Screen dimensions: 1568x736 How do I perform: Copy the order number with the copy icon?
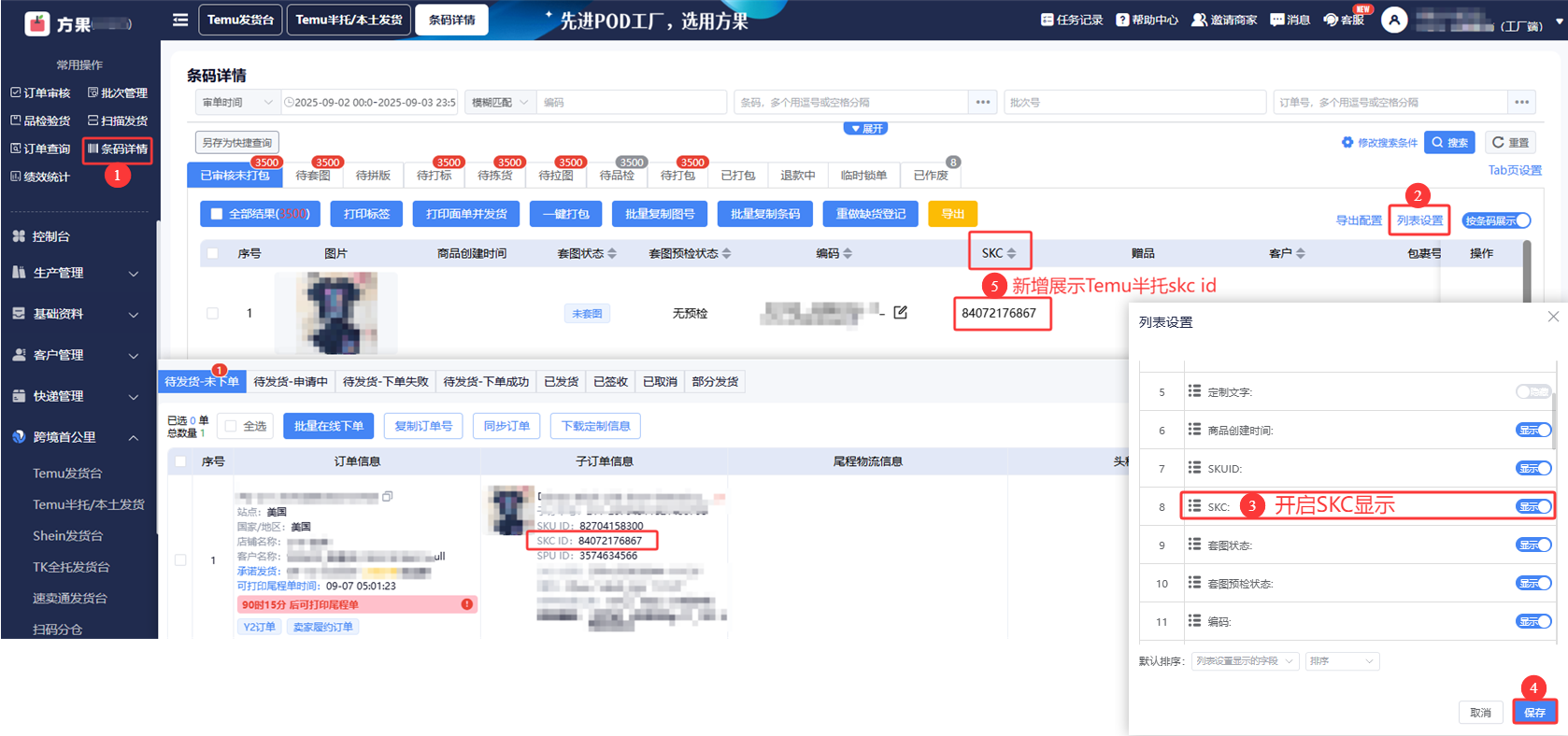pyautogui.click(x=388, y=496)
